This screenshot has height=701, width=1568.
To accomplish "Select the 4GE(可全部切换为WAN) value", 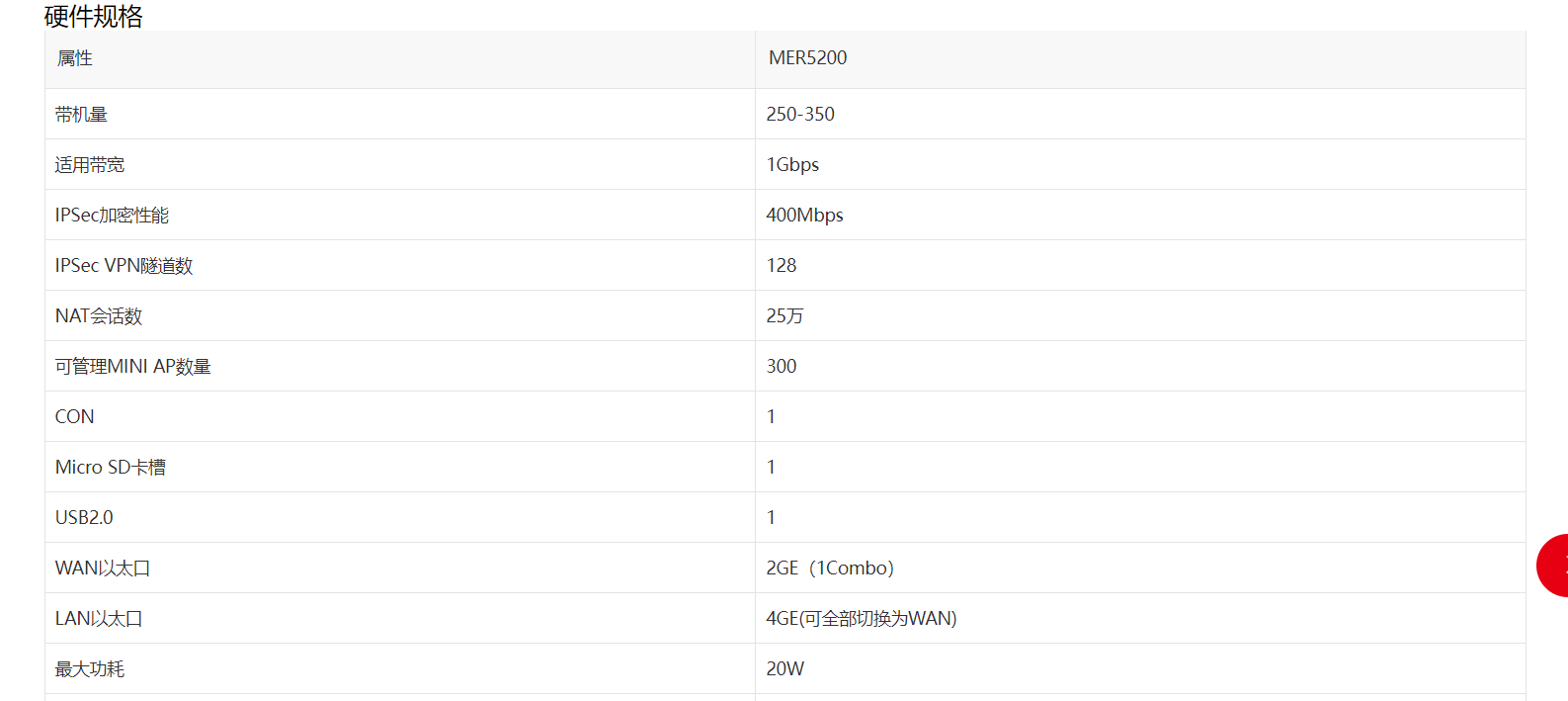I will coord(862,619).
